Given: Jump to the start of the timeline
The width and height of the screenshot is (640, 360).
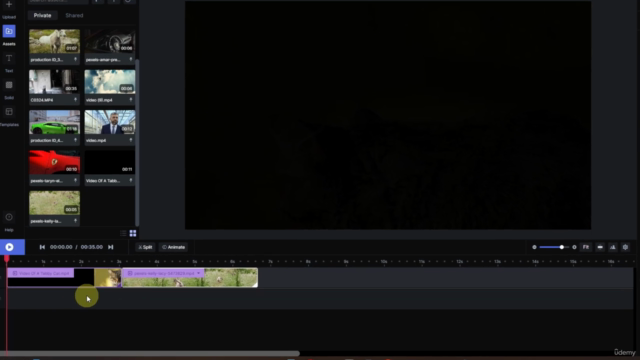Looking at the screenshot, I should 42,247.
